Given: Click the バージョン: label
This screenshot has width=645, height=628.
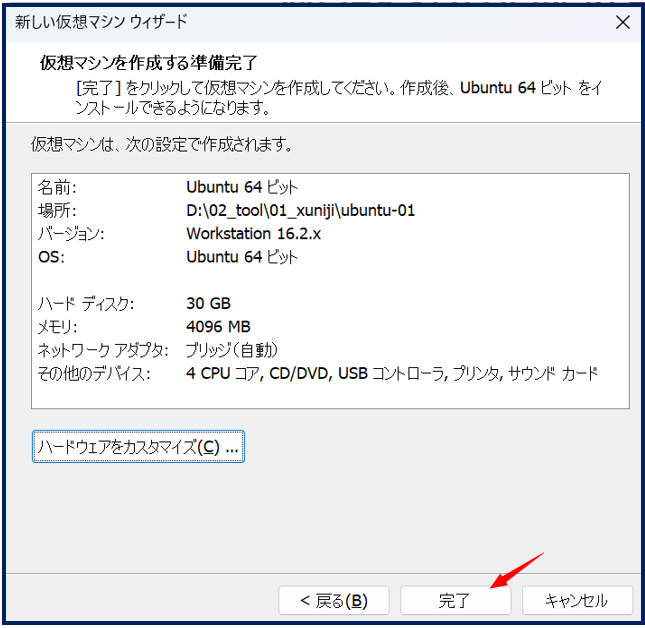Looking at the screenshot, I should tap(71, 234).
